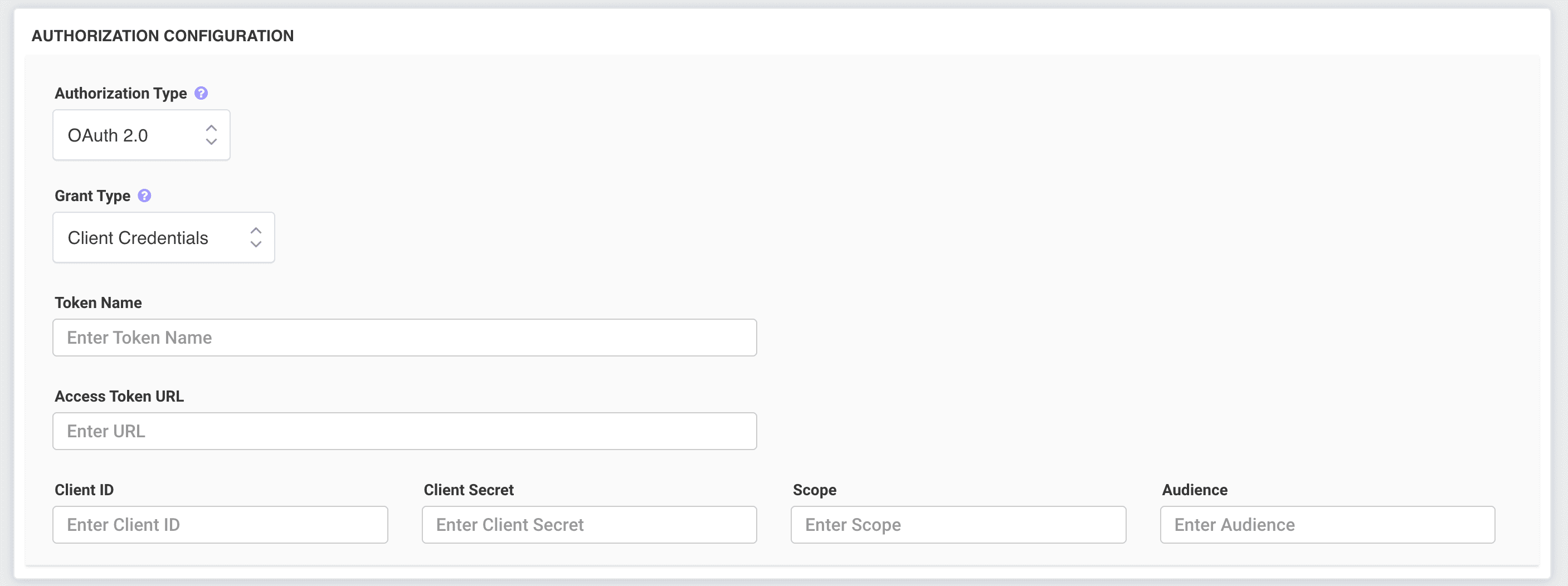Select the AUTHORIZATION CONFIGURATION section header

pyautogui.click(x=163, y=35)
